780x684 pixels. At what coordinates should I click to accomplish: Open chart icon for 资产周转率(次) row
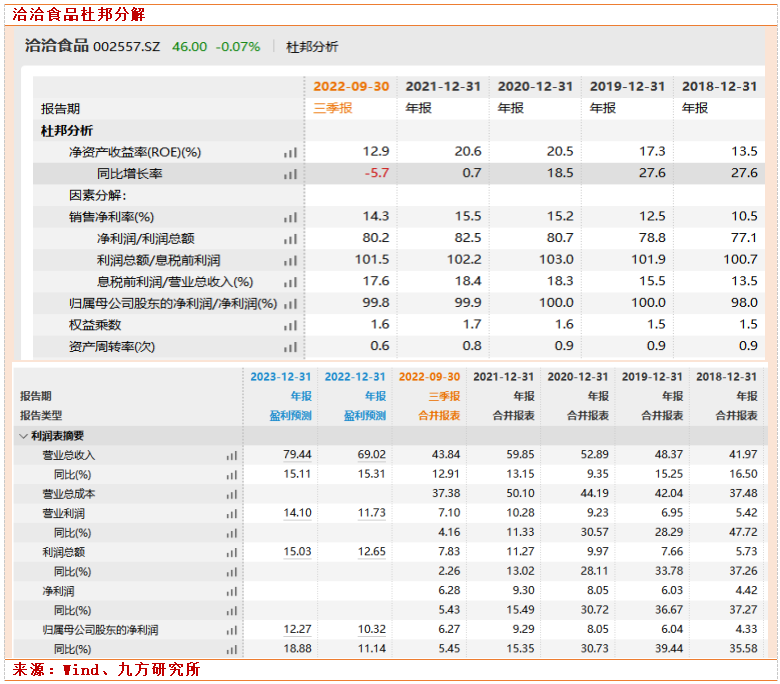pos(290,346)
